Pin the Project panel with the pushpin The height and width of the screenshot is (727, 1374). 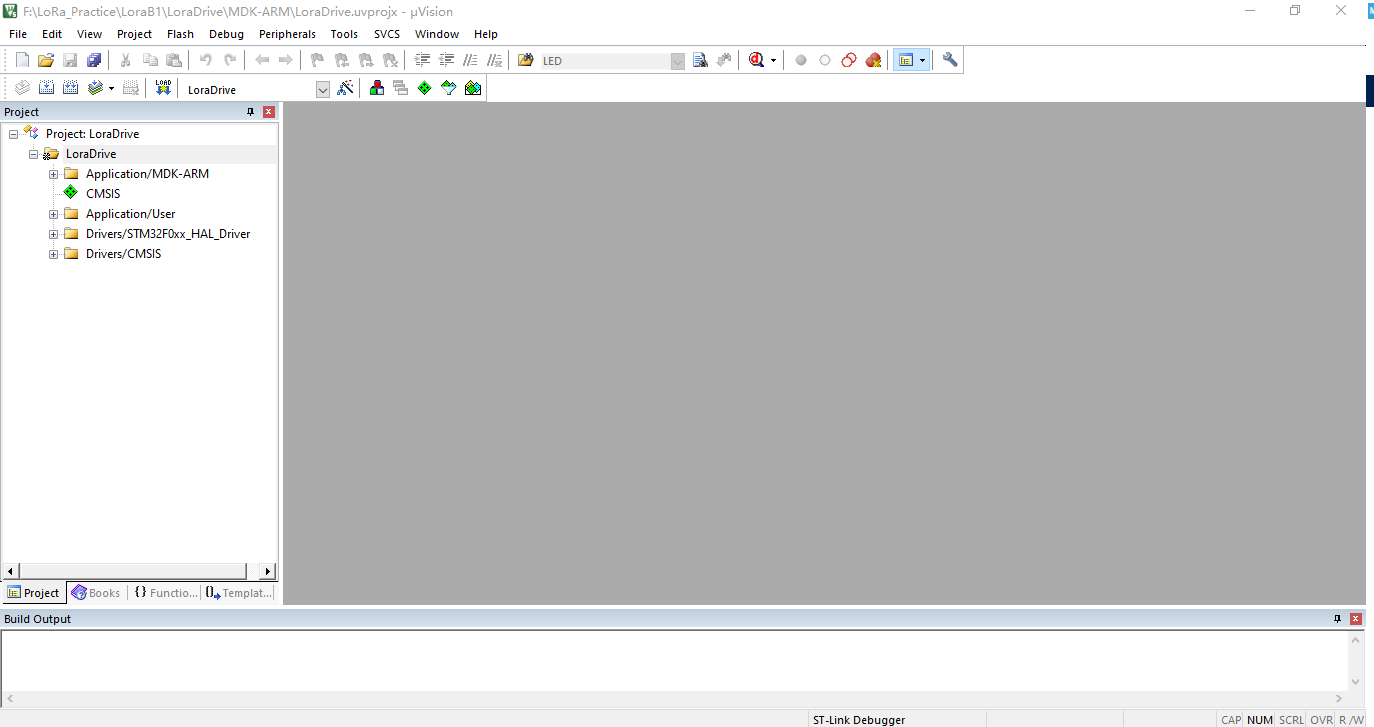[251, 112]
